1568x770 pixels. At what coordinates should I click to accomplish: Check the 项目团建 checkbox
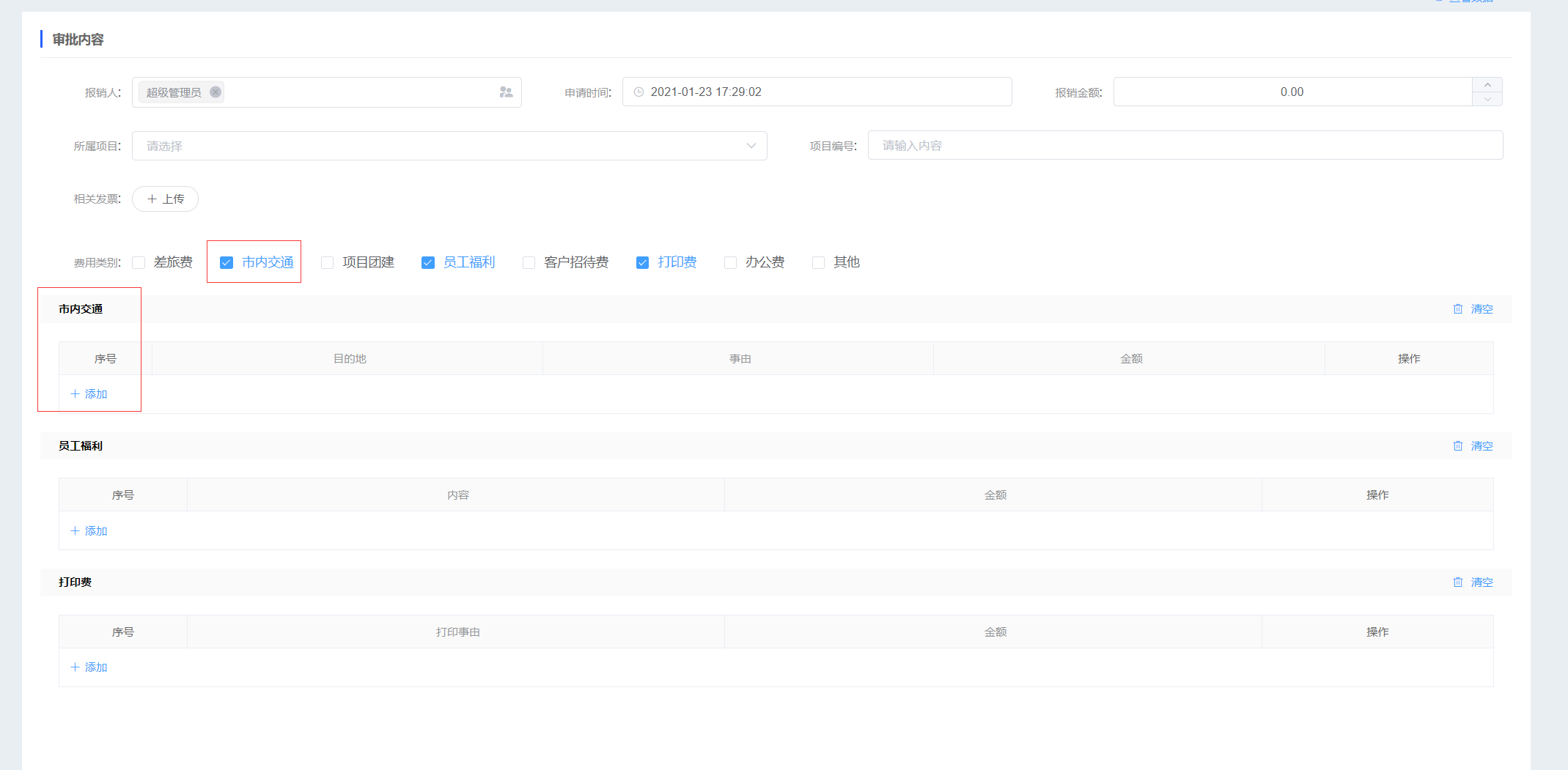click(x=328, y=263)
